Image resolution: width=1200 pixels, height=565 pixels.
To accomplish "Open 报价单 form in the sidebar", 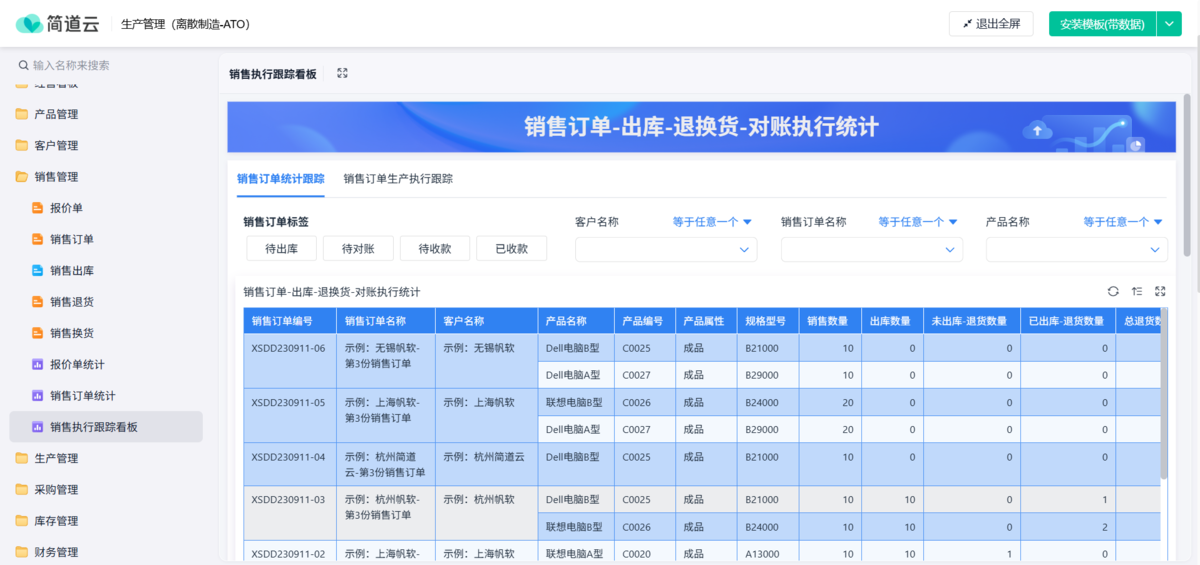I will pyautogui.click(x=66, y=208).
